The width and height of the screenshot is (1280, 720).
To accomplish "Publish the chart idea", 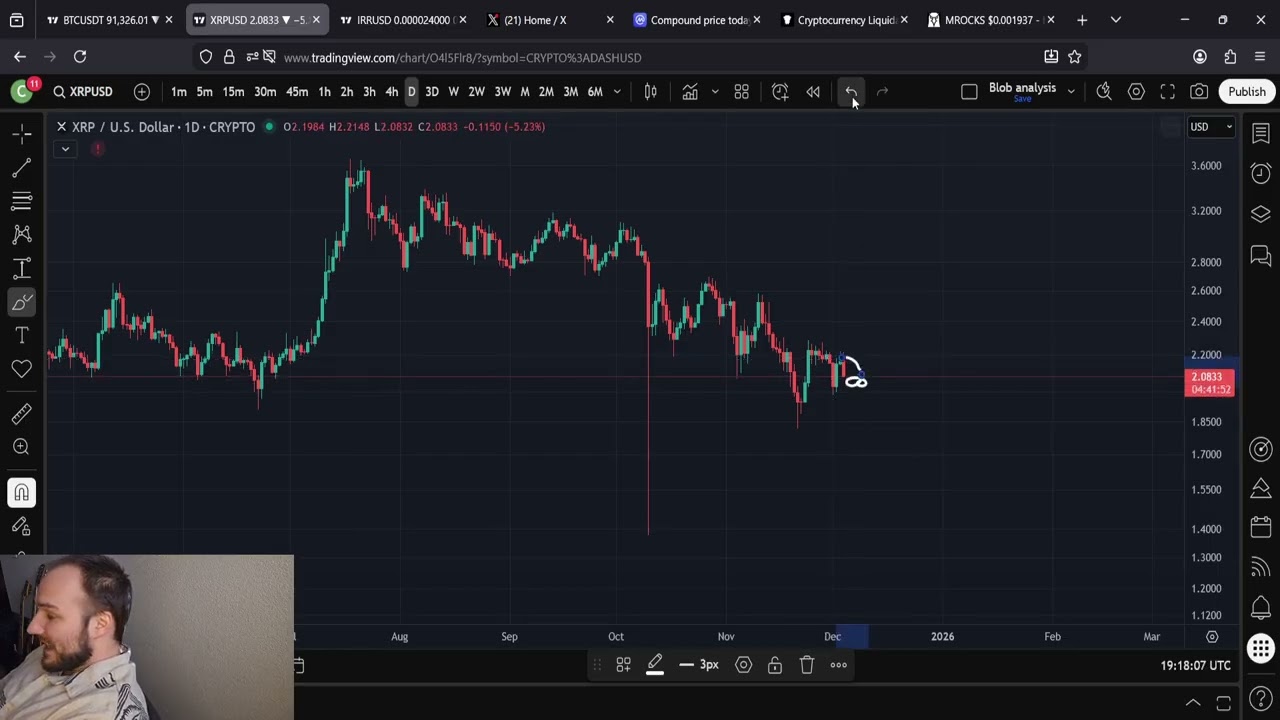I will pyautogui.click(x=1246, y=92).
